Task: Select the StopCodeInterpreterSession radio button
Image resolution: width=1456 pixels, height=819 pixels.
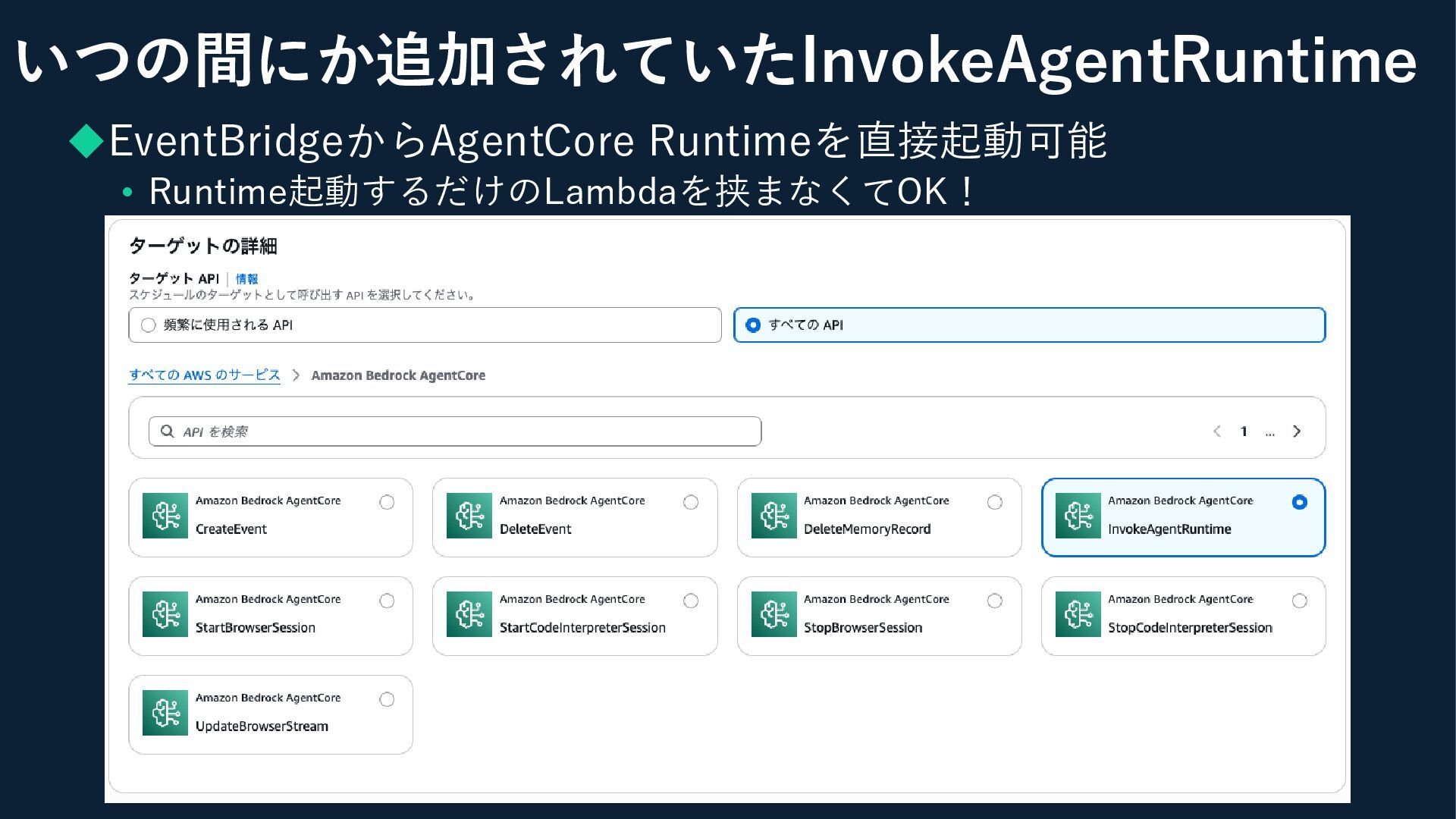Action: (1299, 601)
